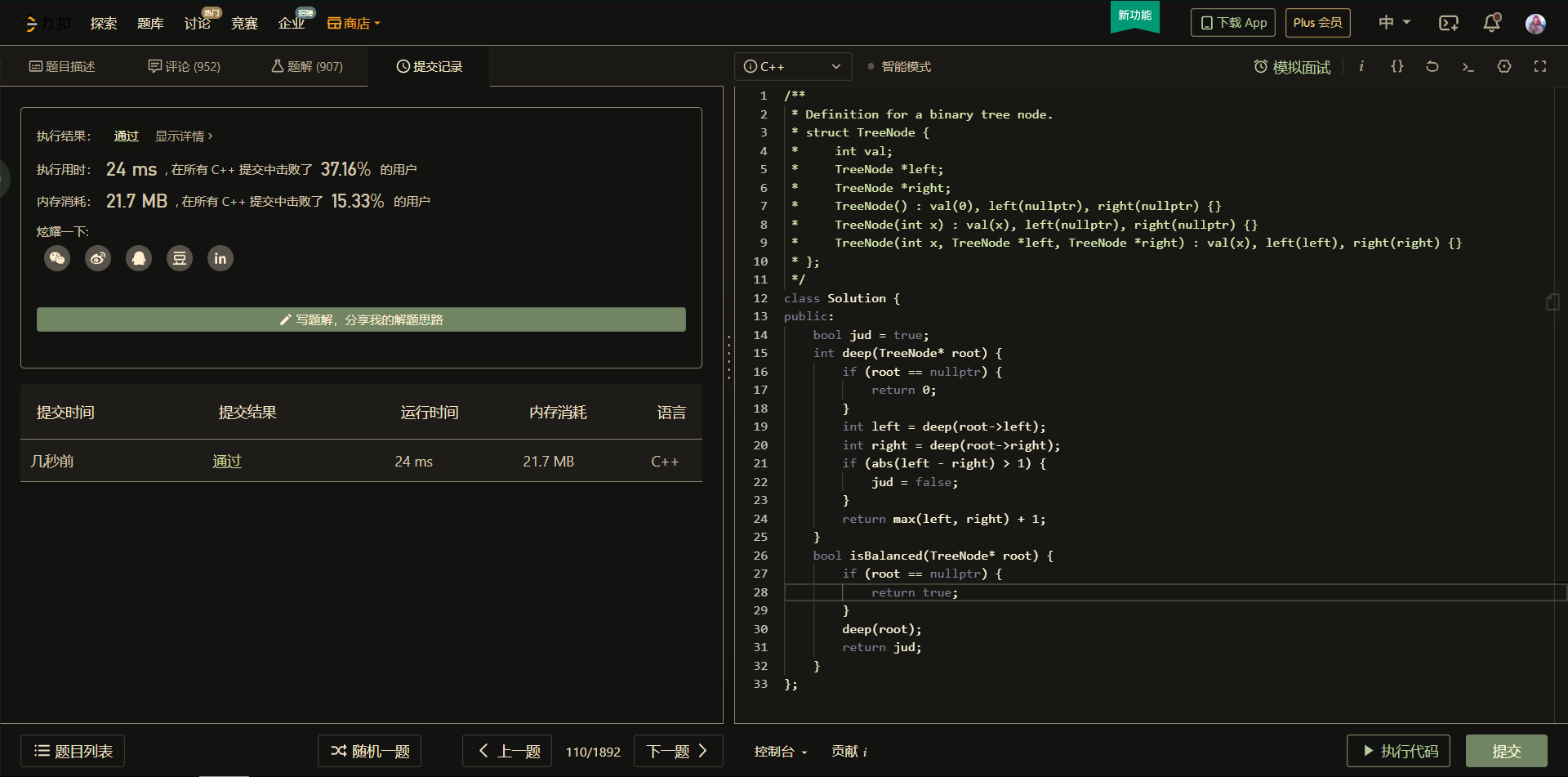Open the 探索 explore menu
Screen dimensions: 1568x777
pyautogui.click(x=104, y=23)
